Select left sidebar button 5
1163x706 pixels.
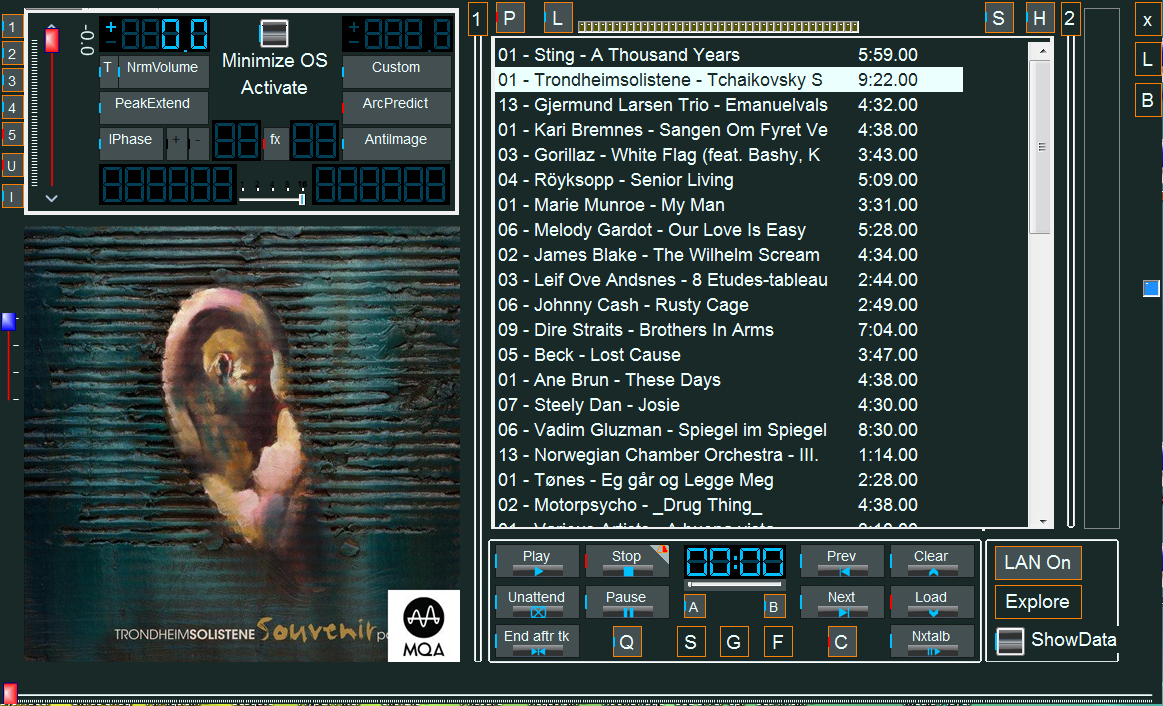pos(13,135)
